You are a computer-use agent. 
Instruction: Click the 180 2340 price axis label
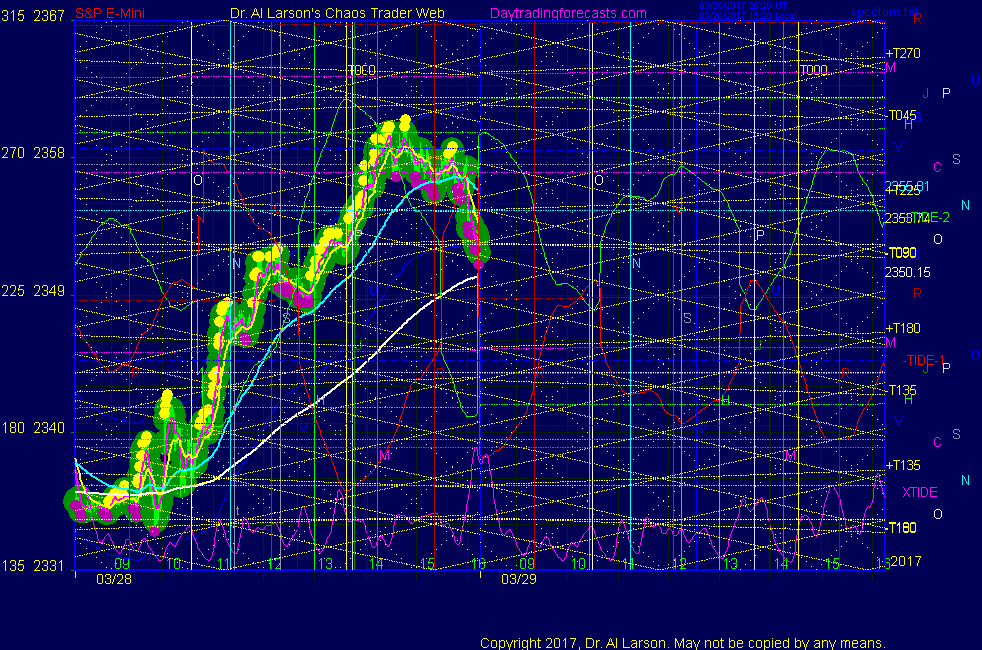pos(33,428)
